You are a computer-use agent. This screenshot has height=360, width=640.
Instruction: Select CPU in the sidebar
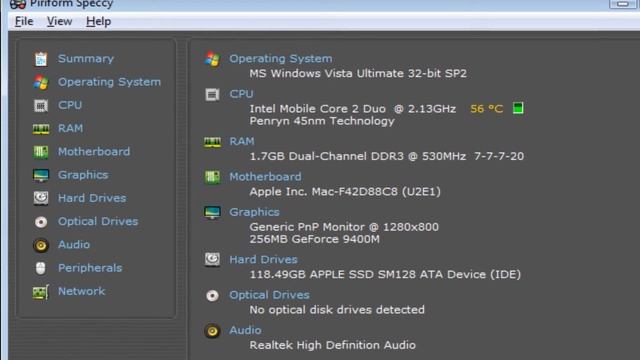(x=70, y=105)
